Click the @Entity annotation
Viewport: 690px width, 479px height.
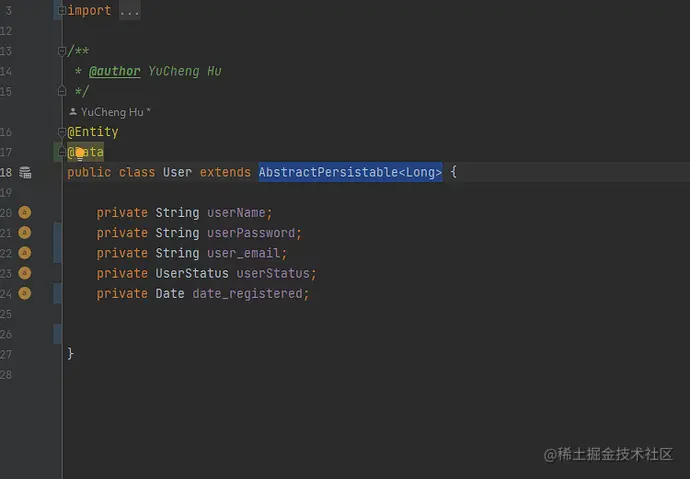[93, 132]
